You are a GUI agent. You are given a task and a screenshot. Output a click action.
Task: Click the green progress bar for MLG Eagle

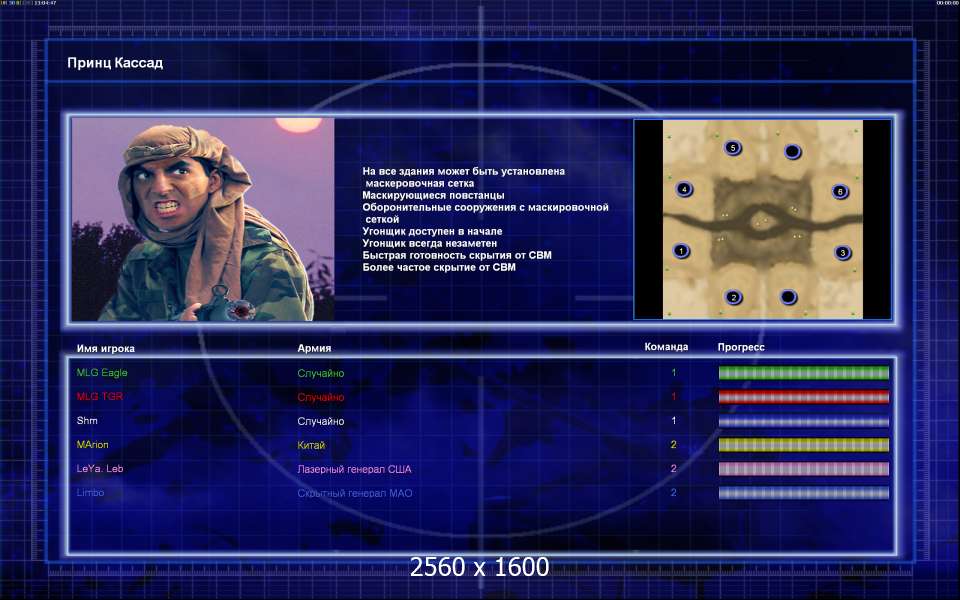click(x=803, y=373)
